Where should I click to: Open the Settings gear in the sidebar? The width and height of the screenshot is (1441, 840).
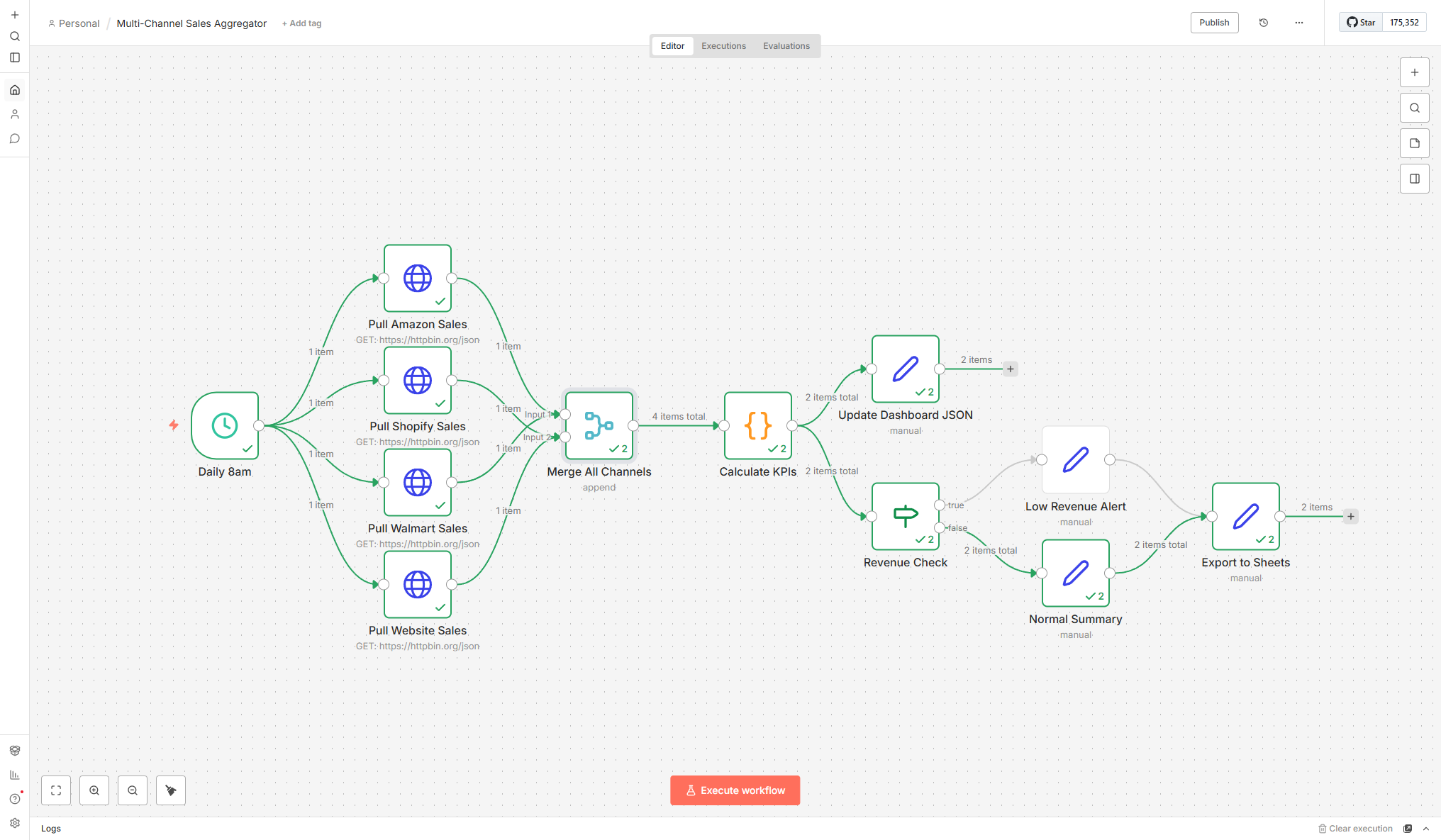pos(15,823)
